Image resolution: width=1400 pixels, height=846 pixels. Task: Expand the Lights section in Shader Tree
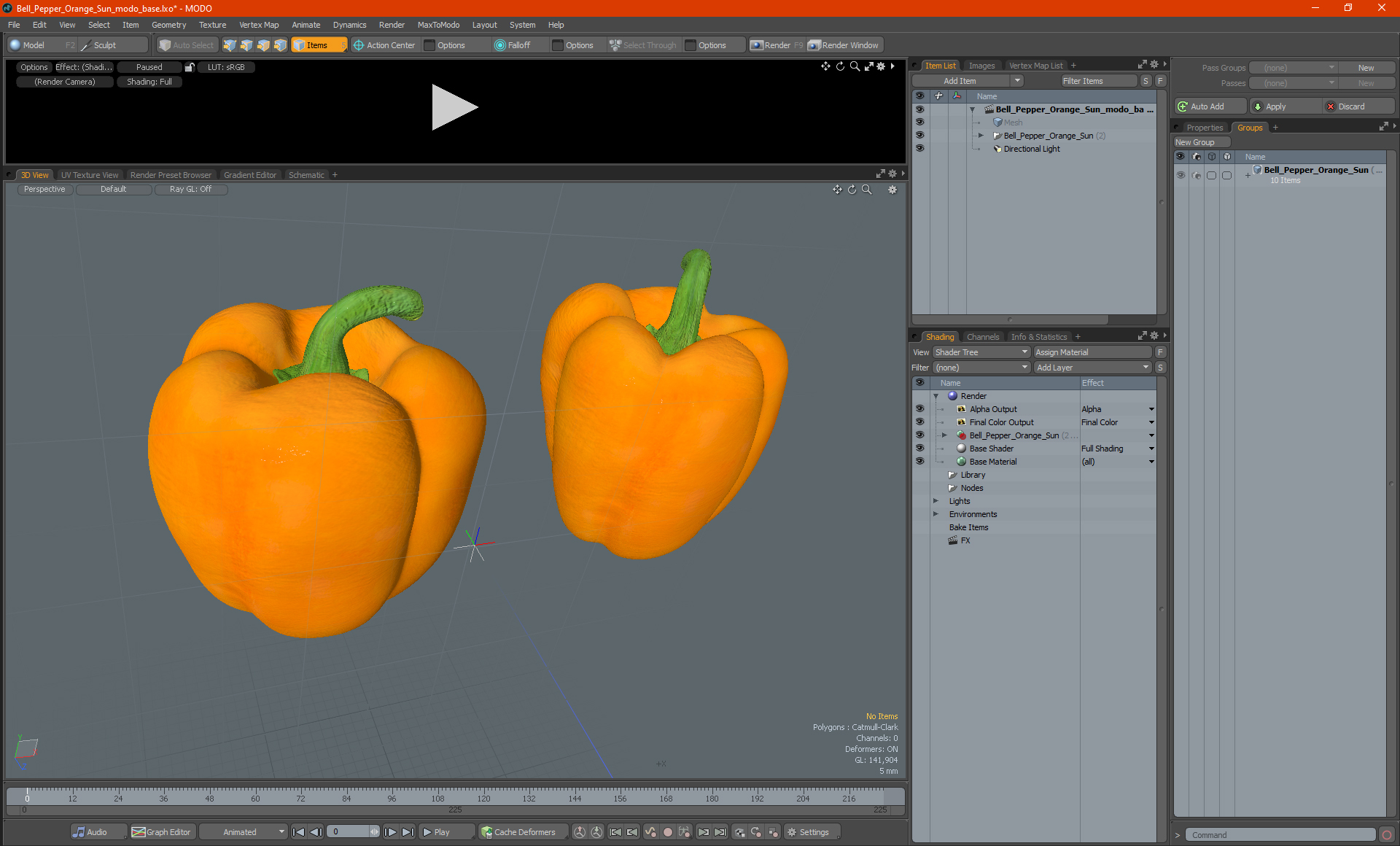tap(936, 501)
